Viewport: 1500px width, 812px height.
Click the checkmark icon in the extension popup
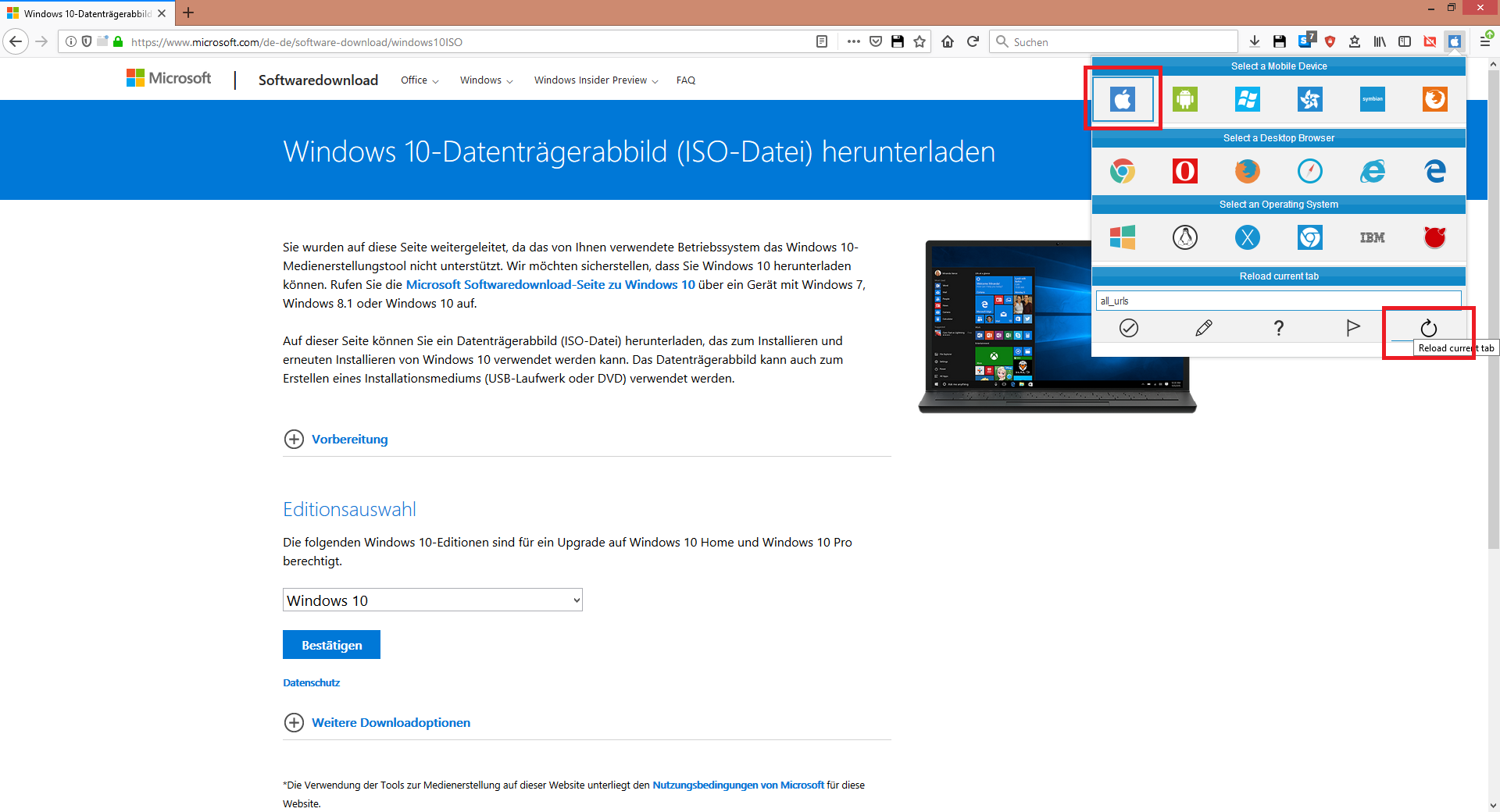tap(1128, 328)
